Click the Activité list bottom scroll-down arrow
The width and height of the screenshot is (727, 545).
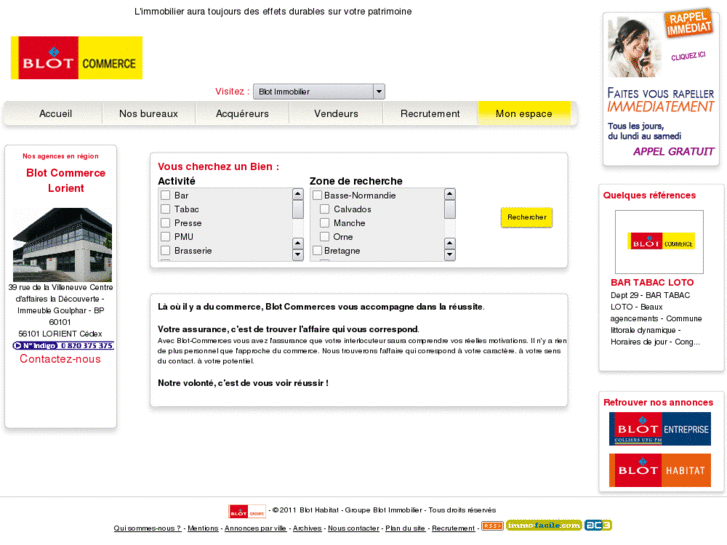[298, 255]
